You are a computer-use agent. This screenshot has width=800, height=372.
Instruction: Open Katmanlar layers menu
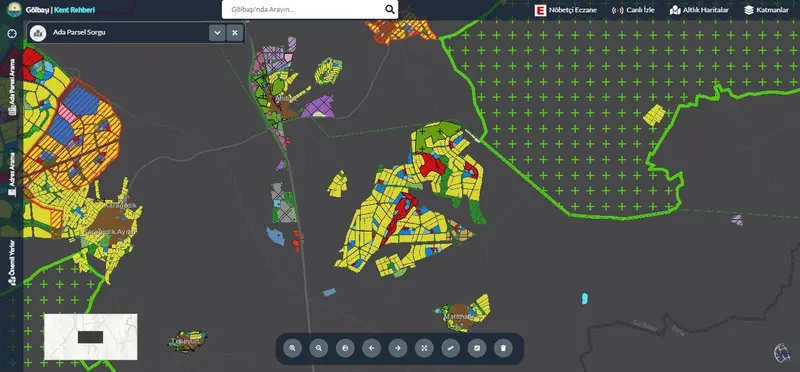pyautogui.click(x=766, y=10)
